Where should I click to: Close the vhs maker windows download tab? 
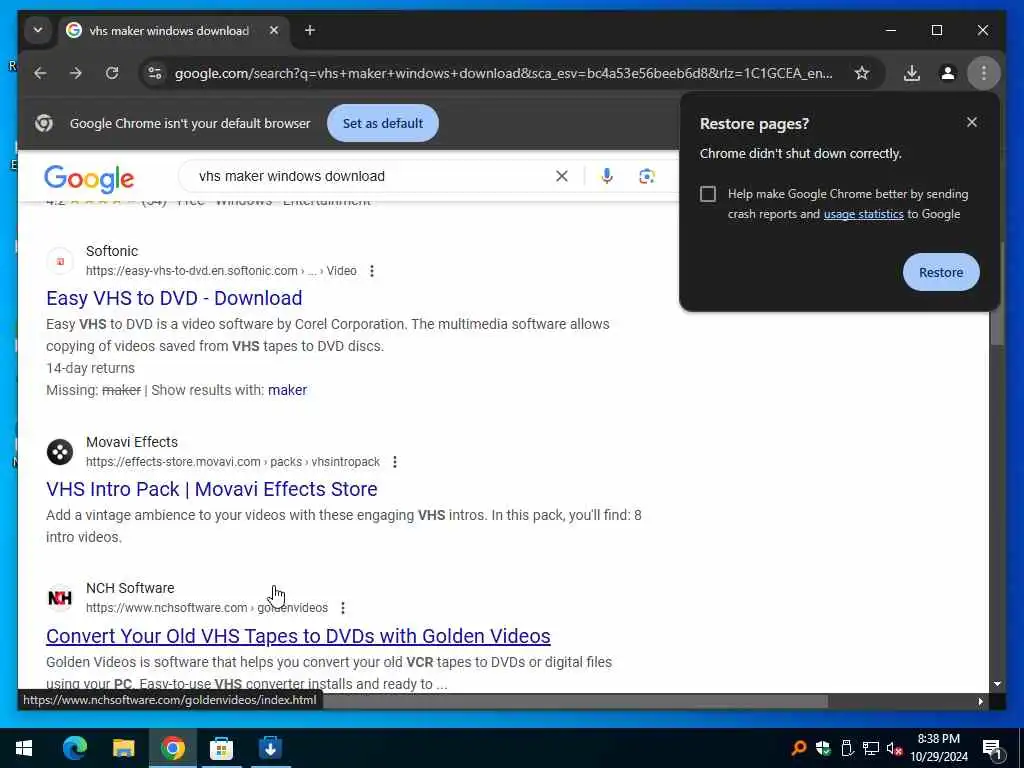click(274, 30)
